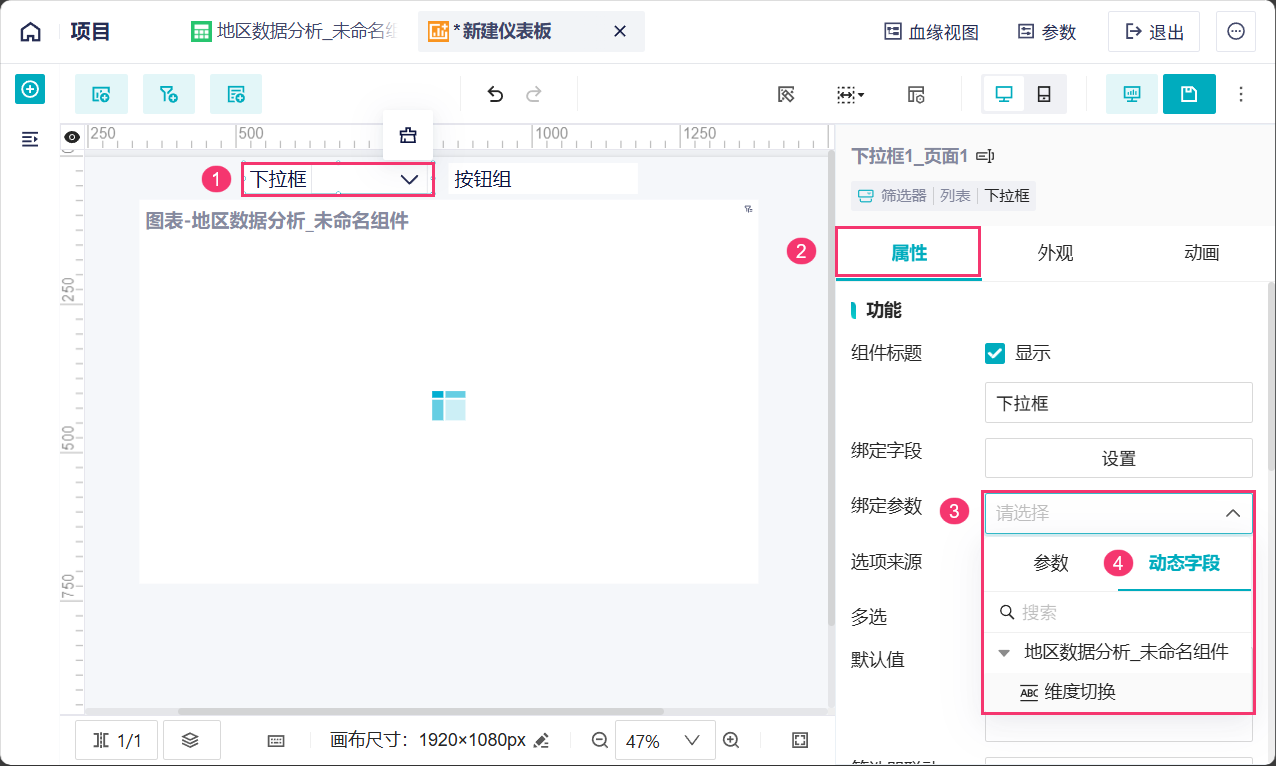Edit the 下拉框 title input field

1118,403
